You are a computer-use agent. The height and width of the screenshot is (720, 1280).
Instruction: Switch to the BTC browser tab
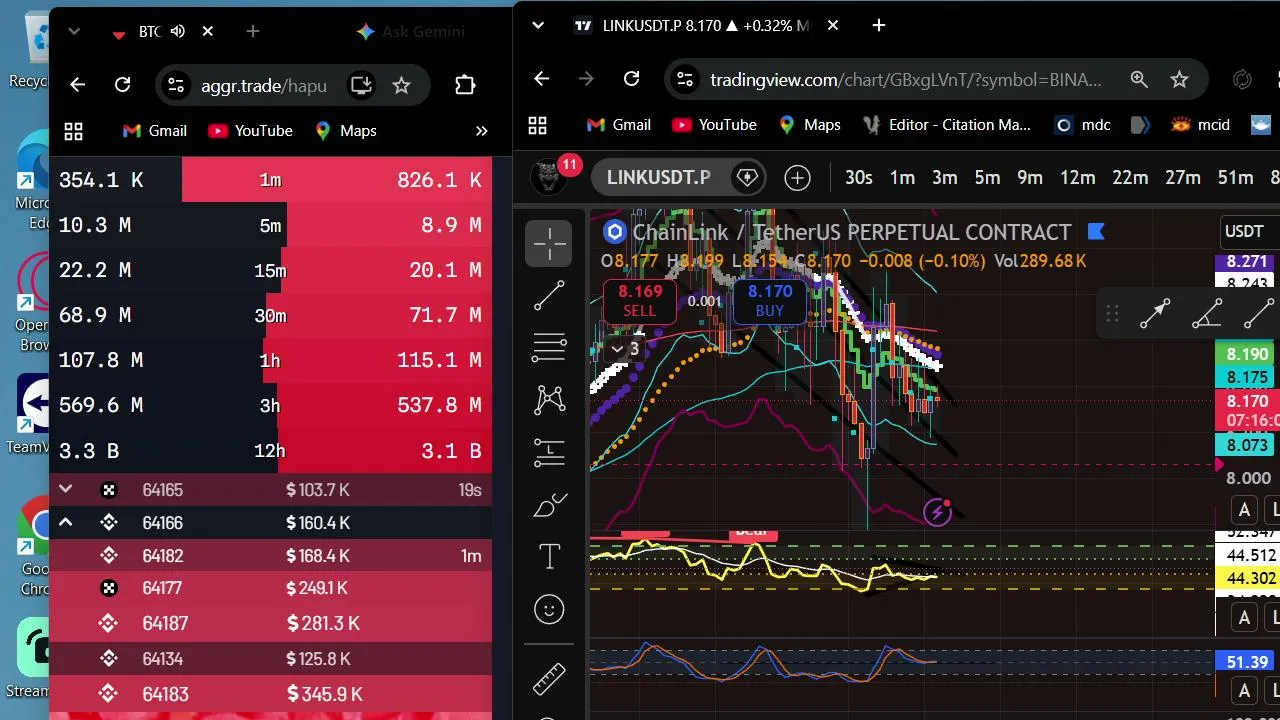(x=162, y=32)
